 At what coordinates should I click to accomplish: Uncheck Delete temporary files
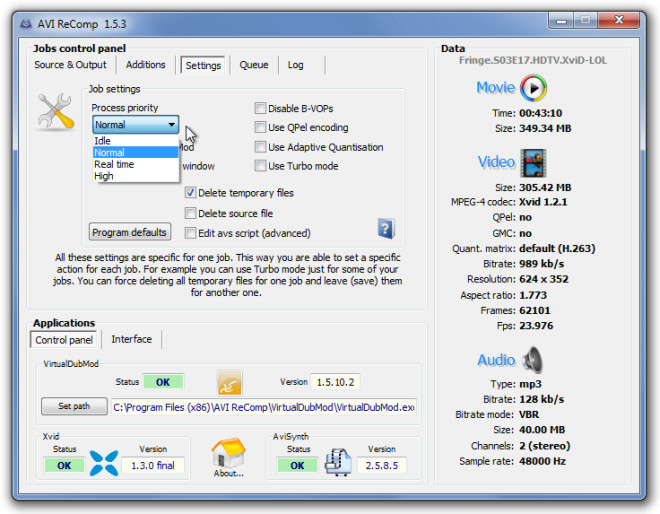(x=191, y=193)
